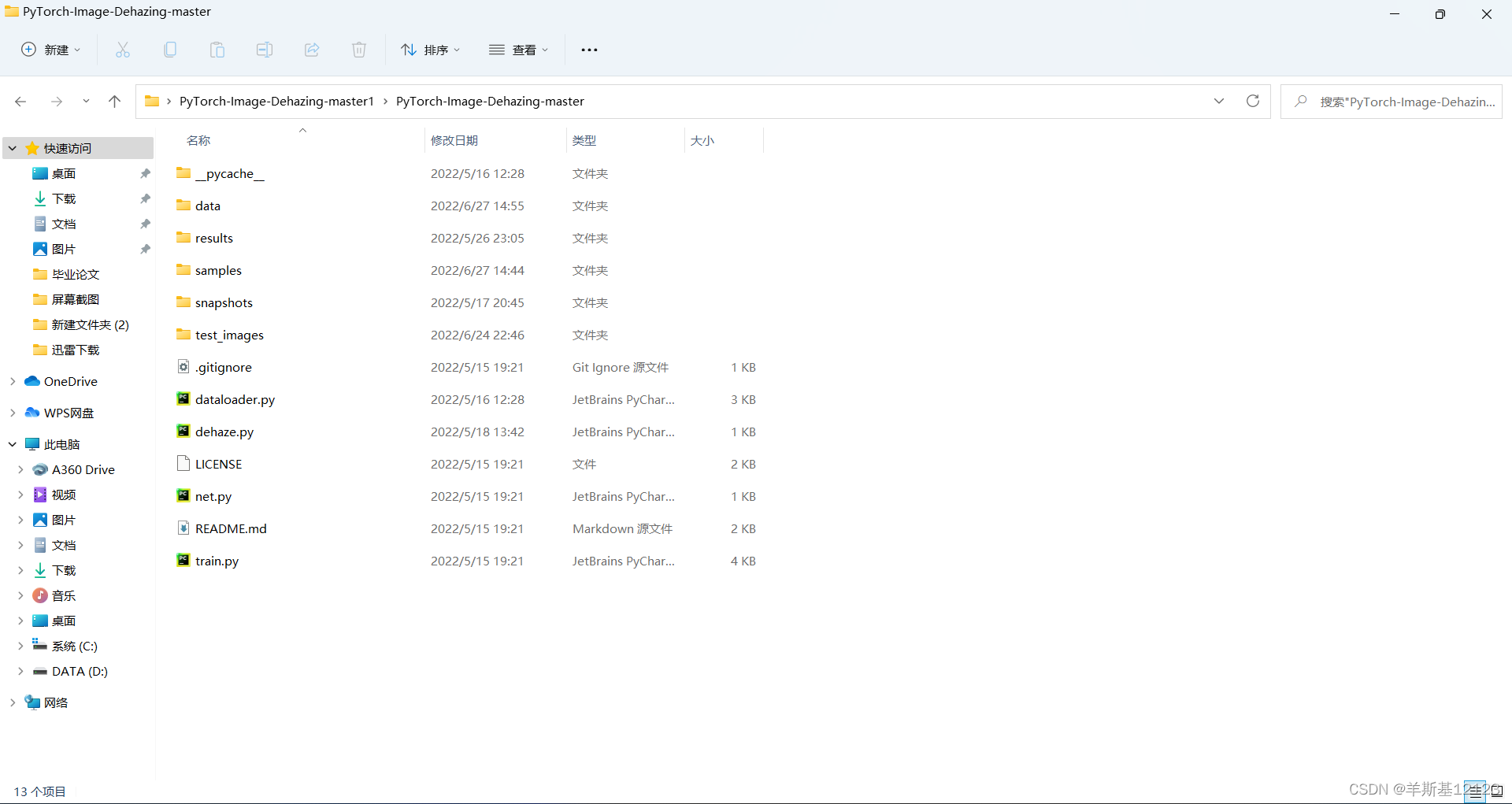This screenshot has height=804, width=1512.
Task: Open the 新建 (New) dropdown
Action: coord(50,50)
